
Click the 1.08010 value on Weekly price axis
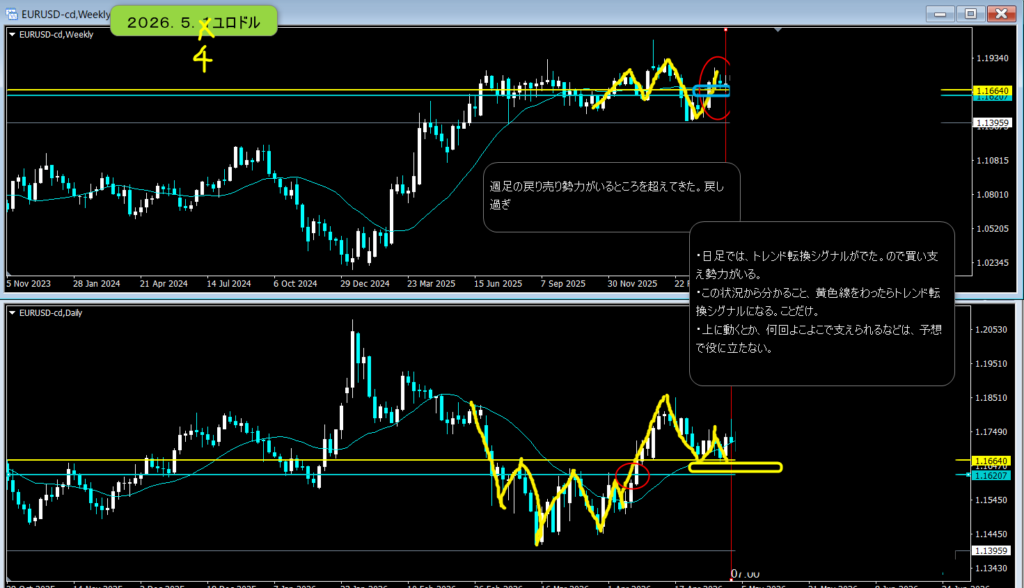click(992, 194)
